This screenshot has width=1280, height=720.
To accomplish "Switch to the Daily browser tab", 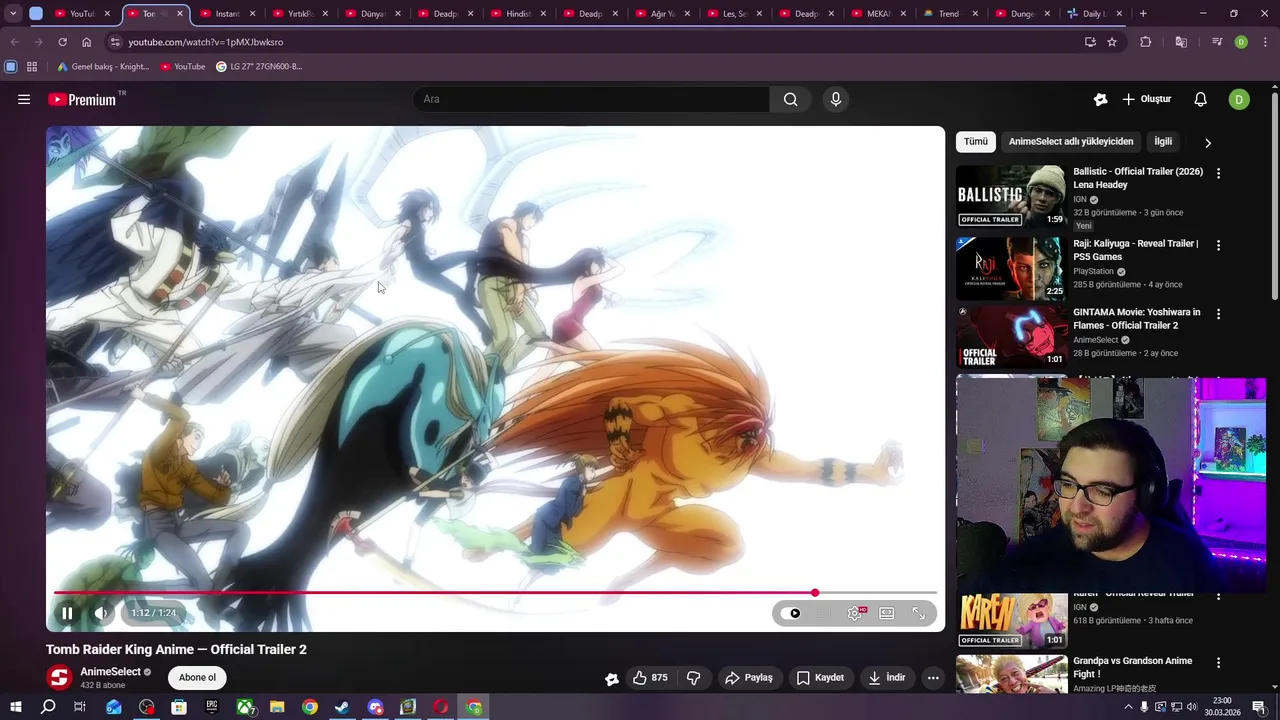I will 1094,14.
